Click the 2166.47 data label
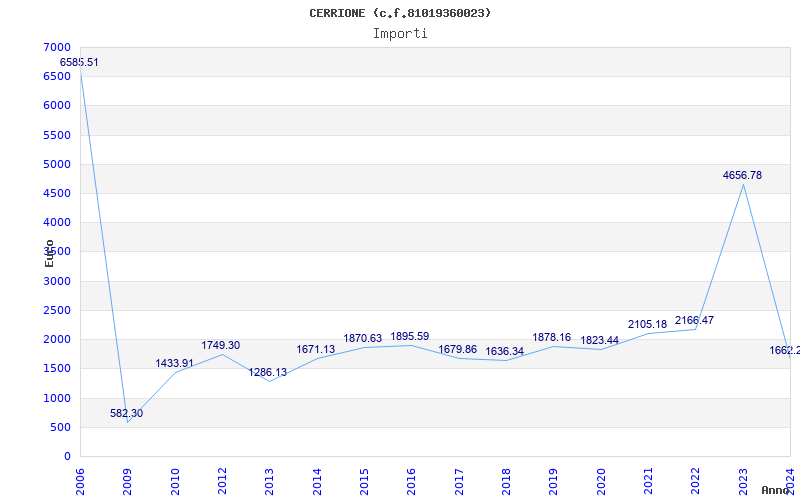The image size is (800, 500). tap(694, 320)
